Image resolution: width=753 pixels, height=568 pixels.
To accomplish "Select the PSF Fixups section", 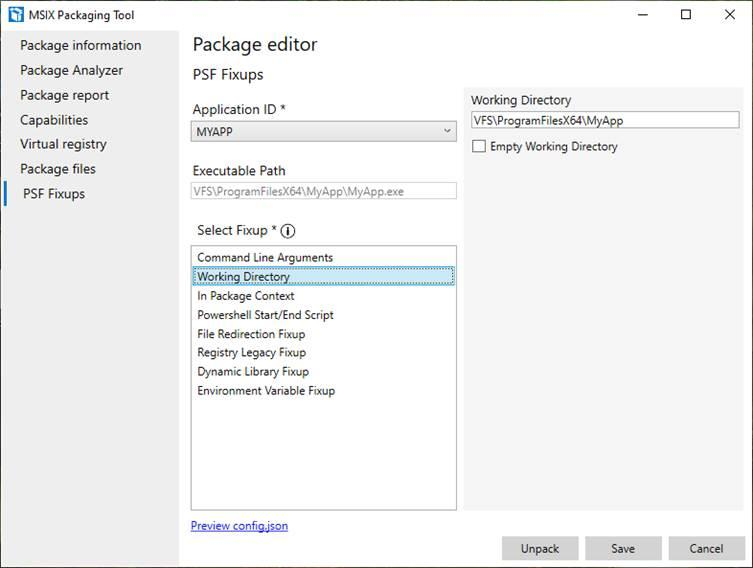I will 54,193.
